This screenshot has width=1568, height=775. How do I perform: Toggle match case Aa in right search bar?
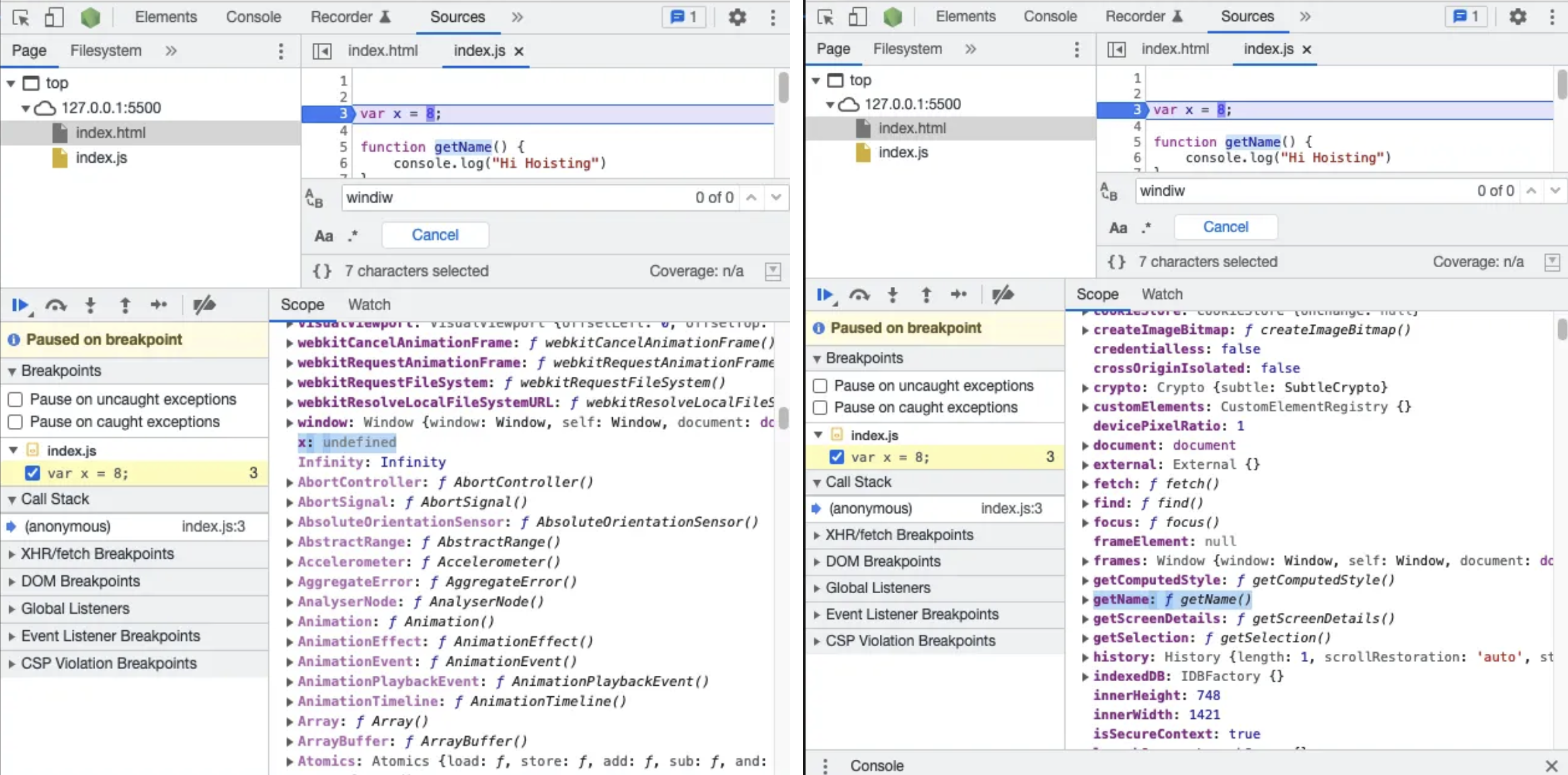(1118, 228)
